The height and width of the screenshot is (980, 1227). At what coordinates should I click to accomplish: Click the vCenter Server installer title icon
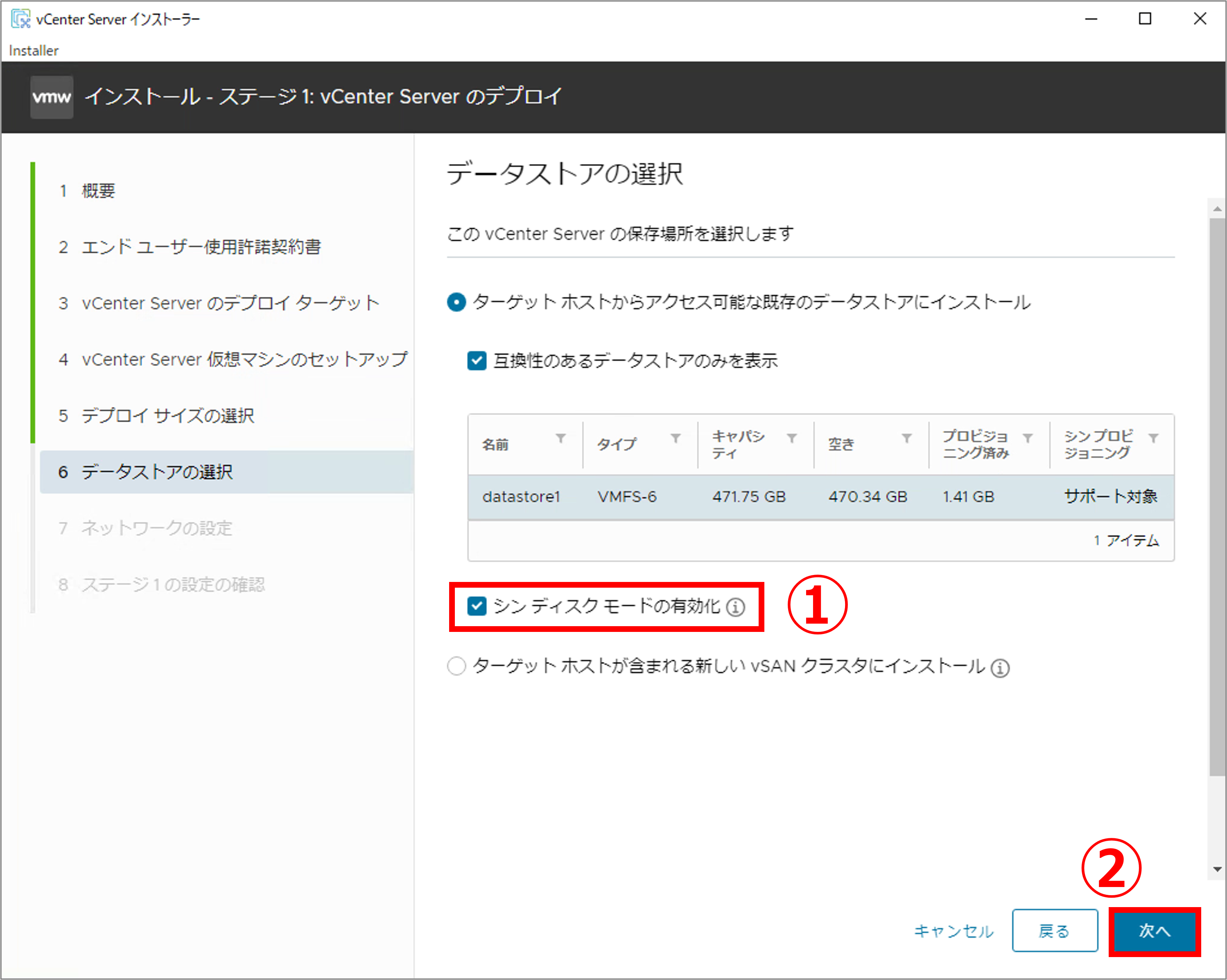[x=20, y=19]
